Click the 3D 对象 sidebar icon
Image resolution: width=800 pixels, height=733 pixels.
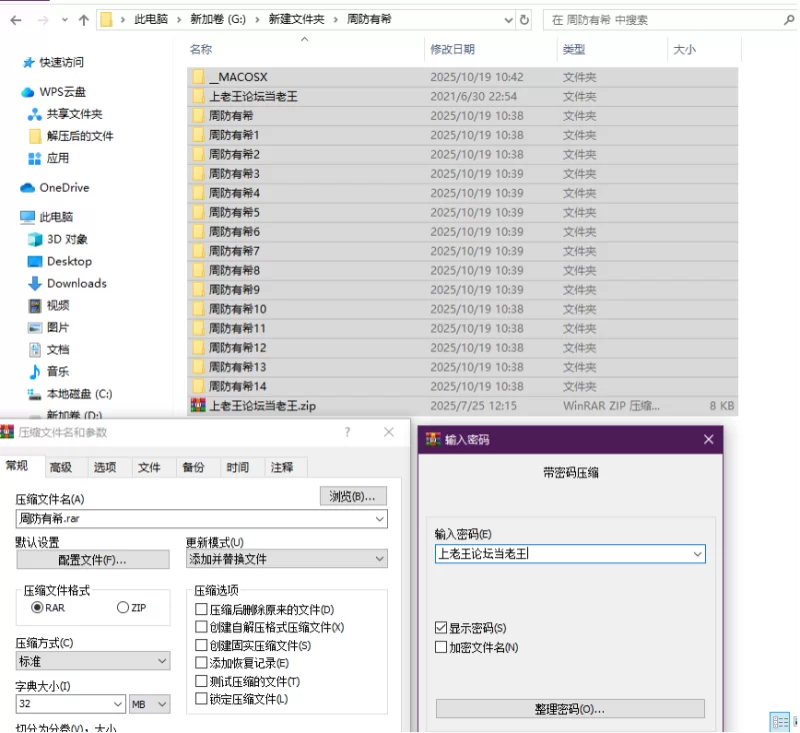pos(35,239)
